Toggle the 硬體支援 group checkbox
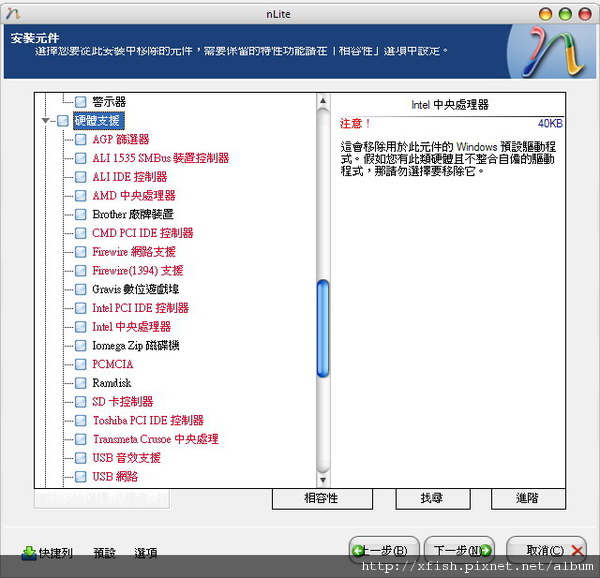 (63, 121)
